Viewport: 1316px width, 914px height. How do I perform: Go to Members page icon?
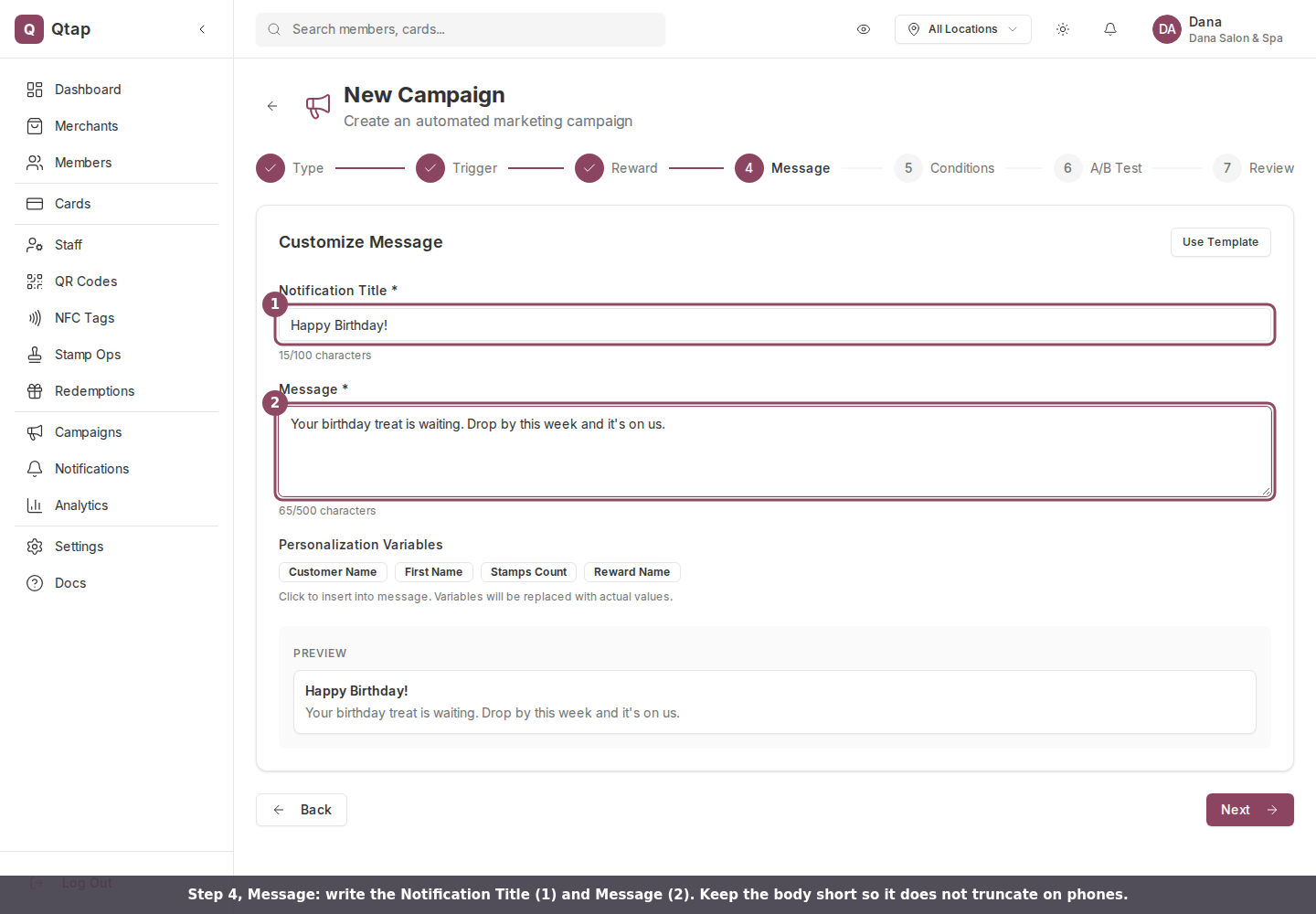coord(35,163)
